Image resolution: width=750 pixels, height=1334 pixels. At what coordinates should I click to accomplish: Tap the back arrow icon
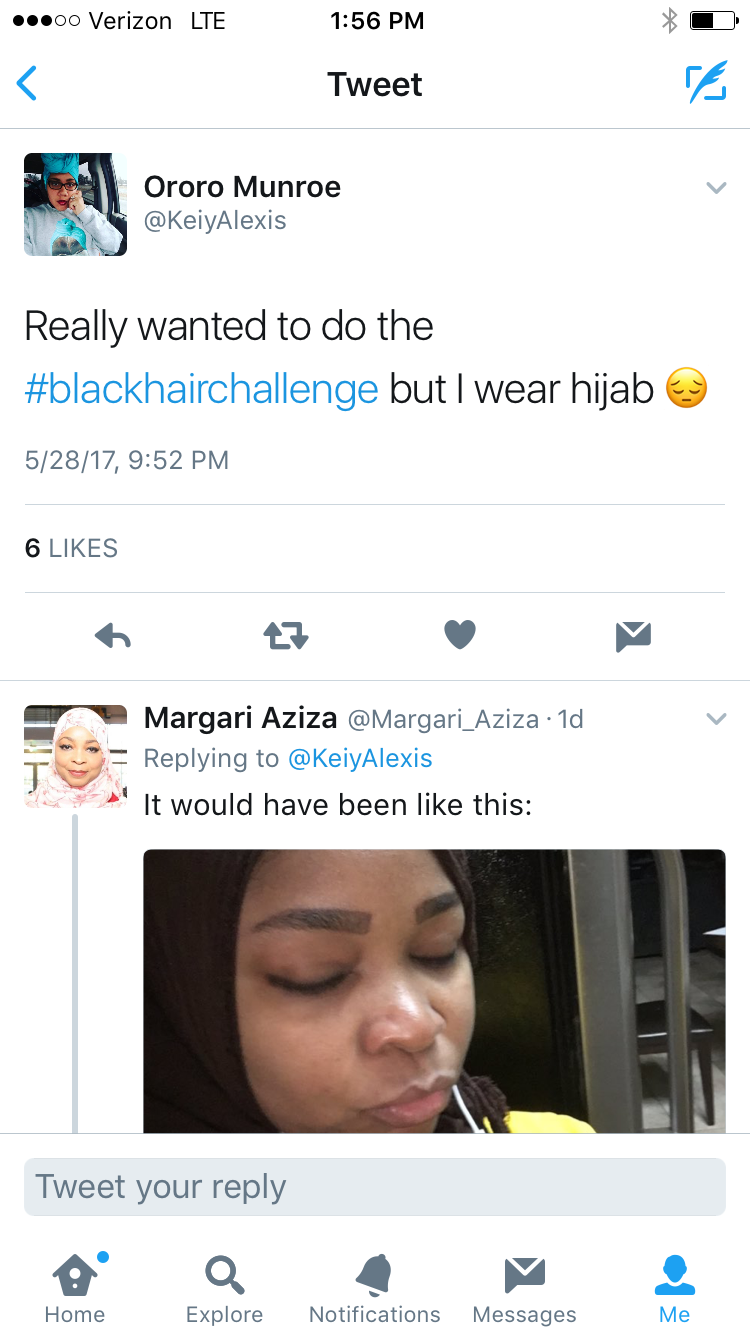pos(28,84)
